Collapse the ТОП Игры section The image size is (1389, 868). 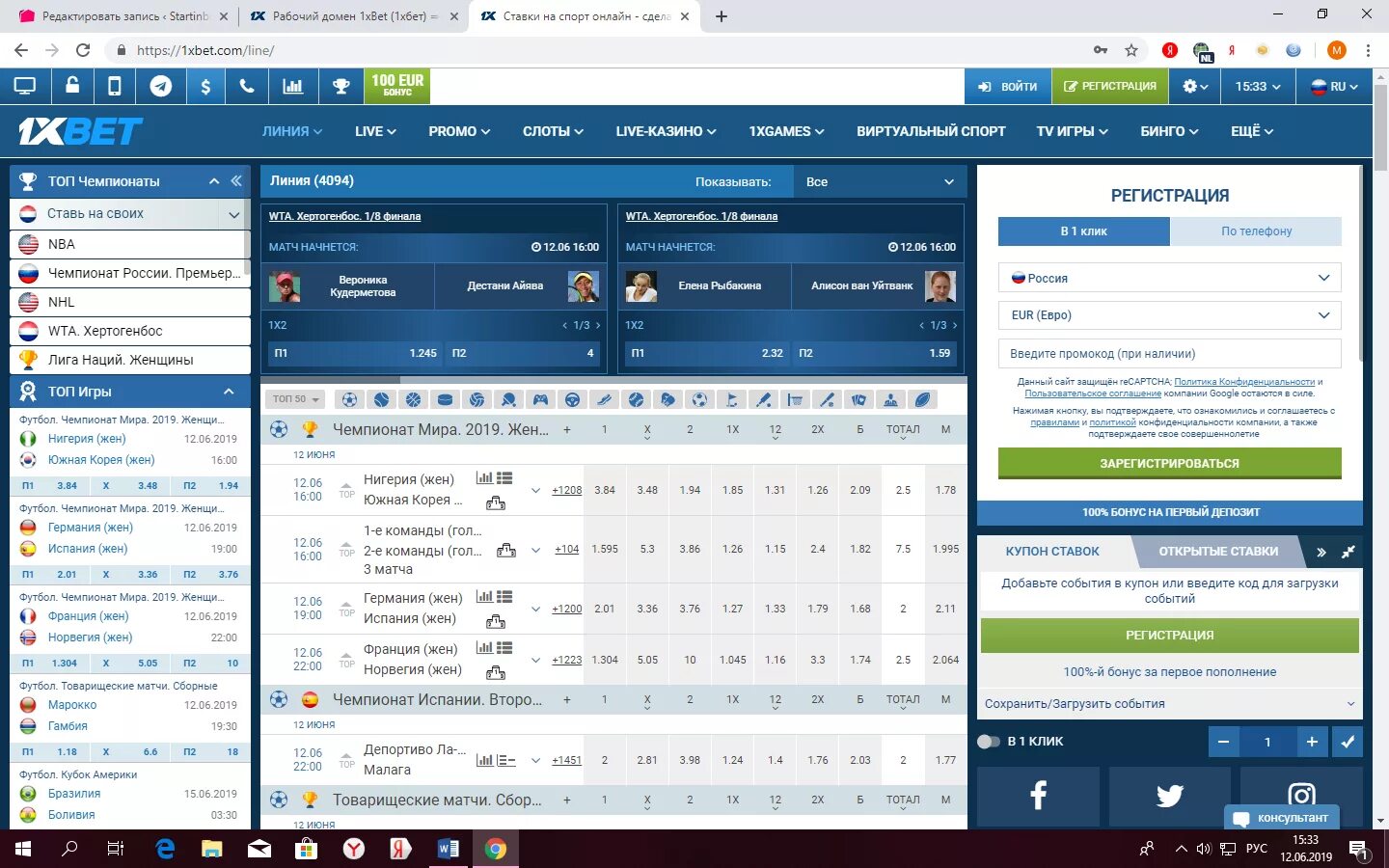[x=229, y=392]
